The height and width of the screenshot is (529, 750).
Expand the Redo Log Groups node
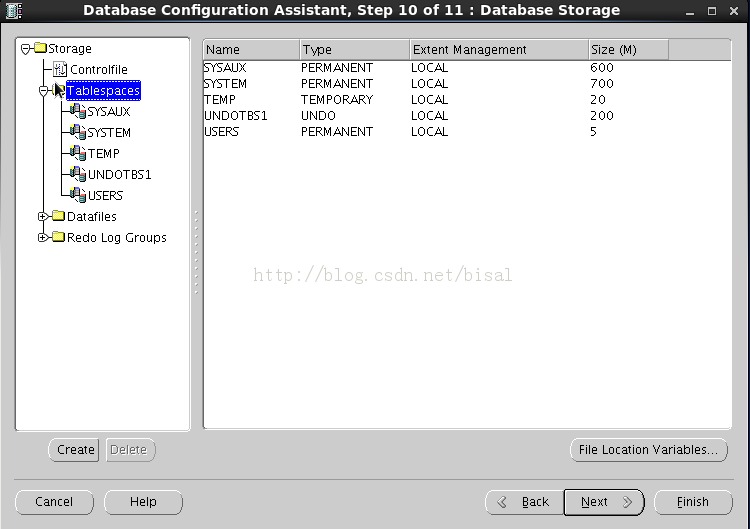[x=43, y=238]
